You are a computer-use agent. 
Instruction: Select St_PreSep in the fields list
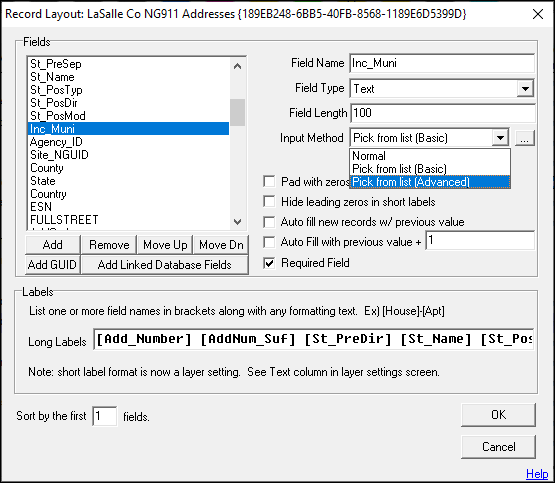click(128, 64)
